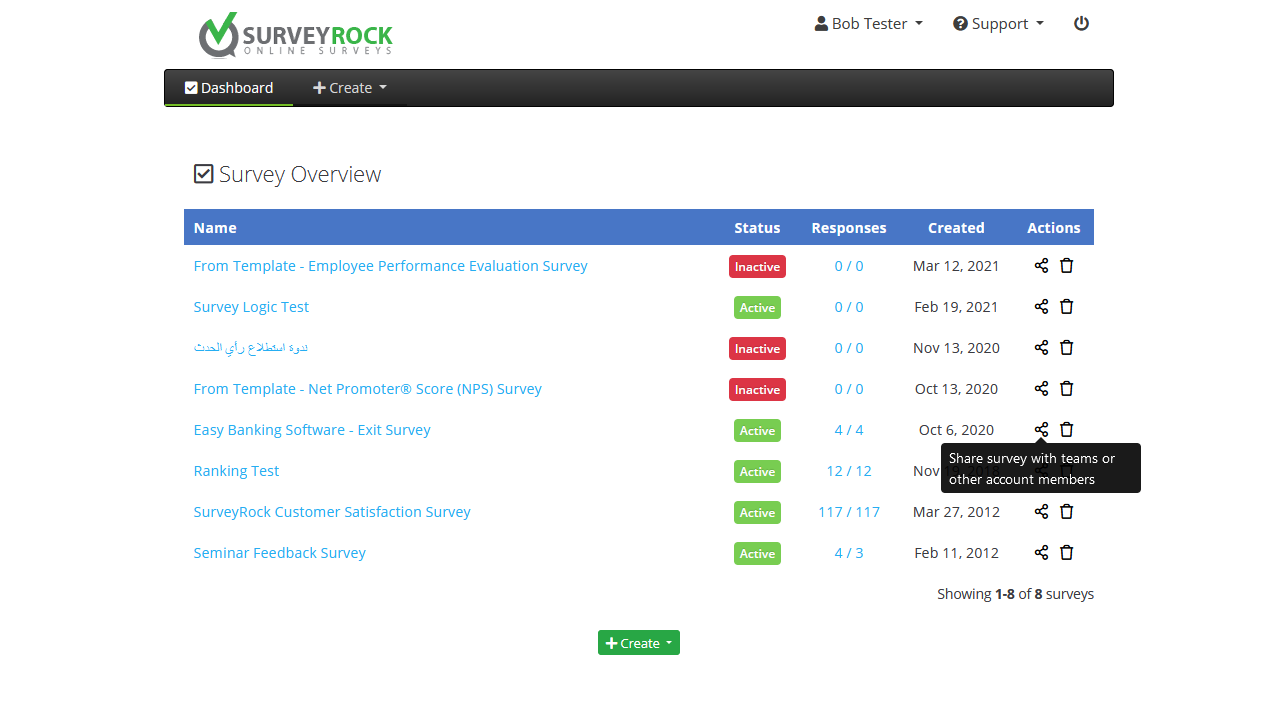The height and width of the screenshot is (720, 1280).
Task: Click Active badge of Survey Logic Test
Action: tap(757, 308)
